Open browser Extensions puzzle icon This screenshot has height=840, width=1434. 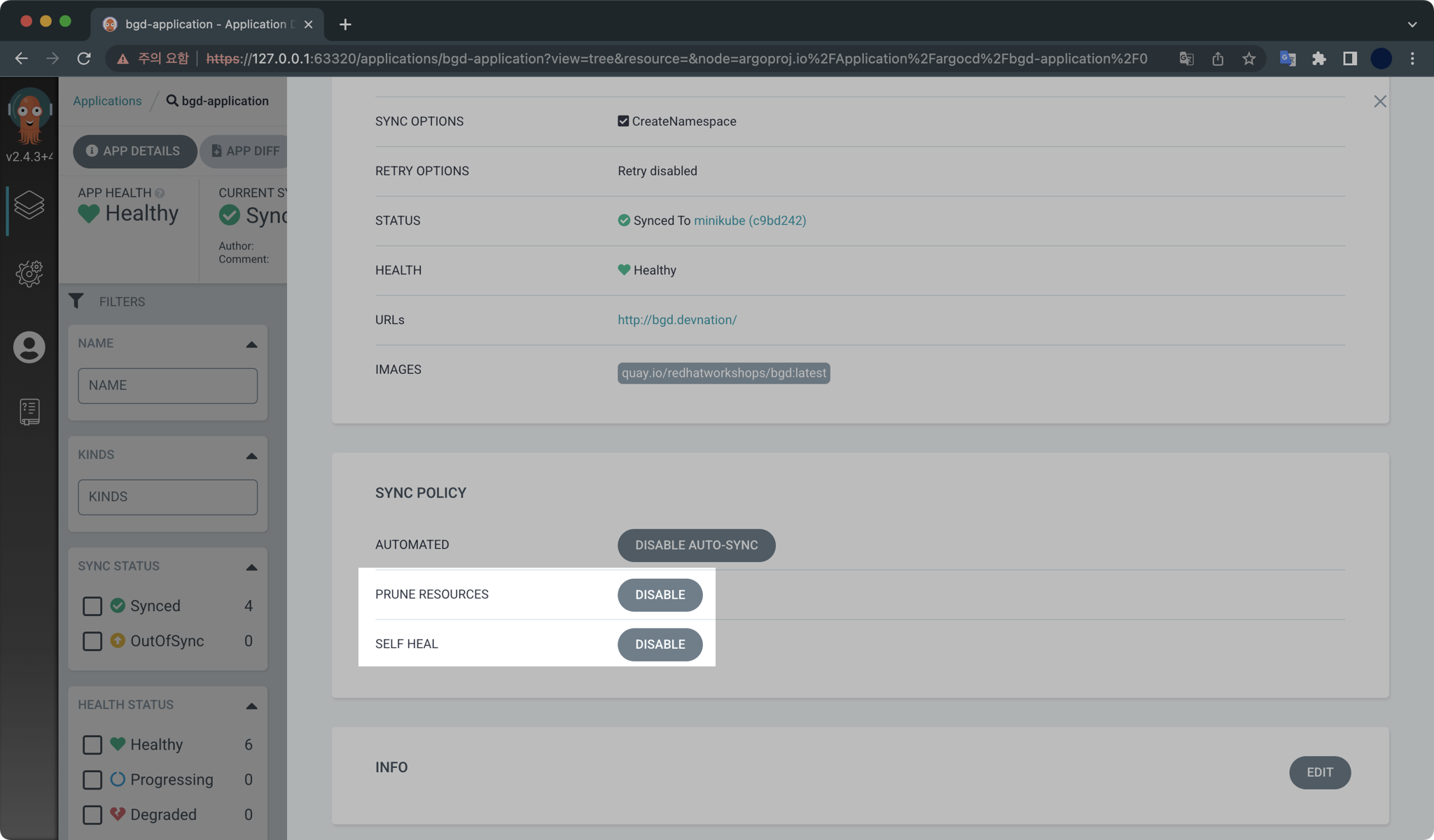1318,59
